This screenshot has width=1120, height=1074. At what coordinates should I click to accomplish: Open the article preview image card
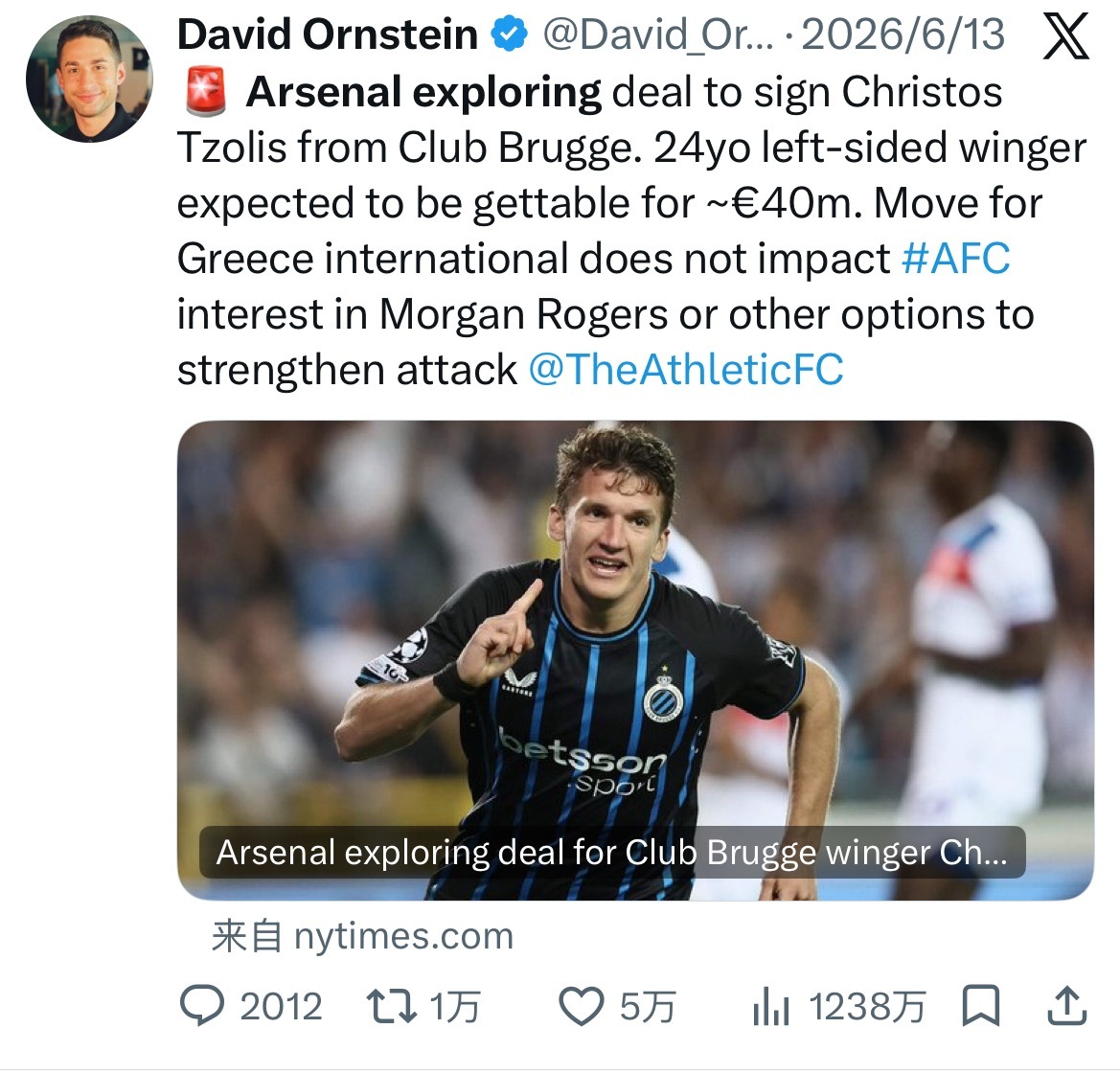[x=636, y=660]
